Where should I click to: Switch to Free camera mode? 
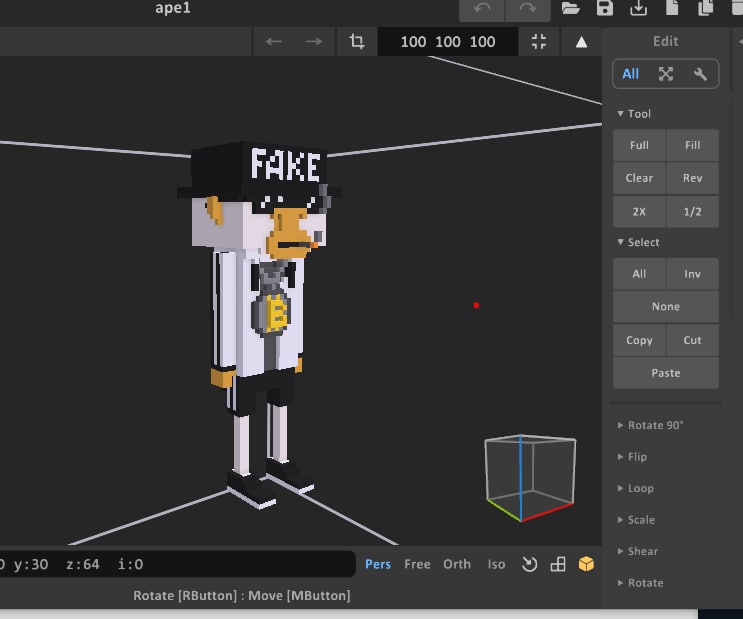[417, 564]
